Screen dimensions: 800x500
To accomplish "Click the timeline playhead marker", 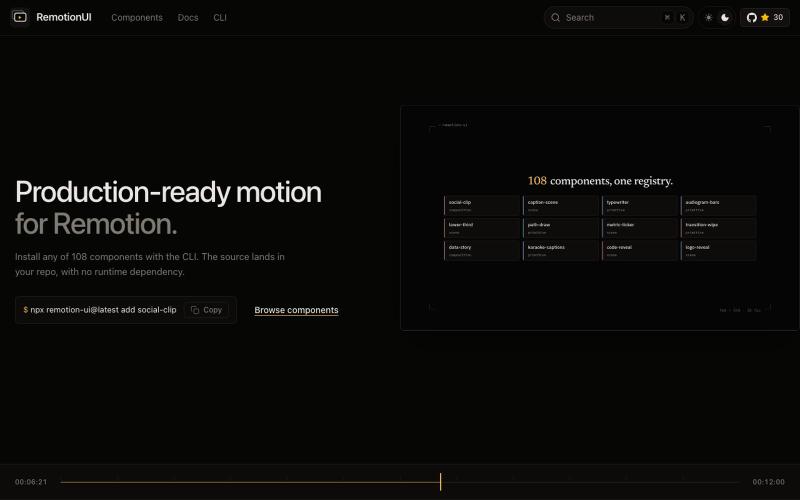I will pyautogui.click(x=440, y=482).
